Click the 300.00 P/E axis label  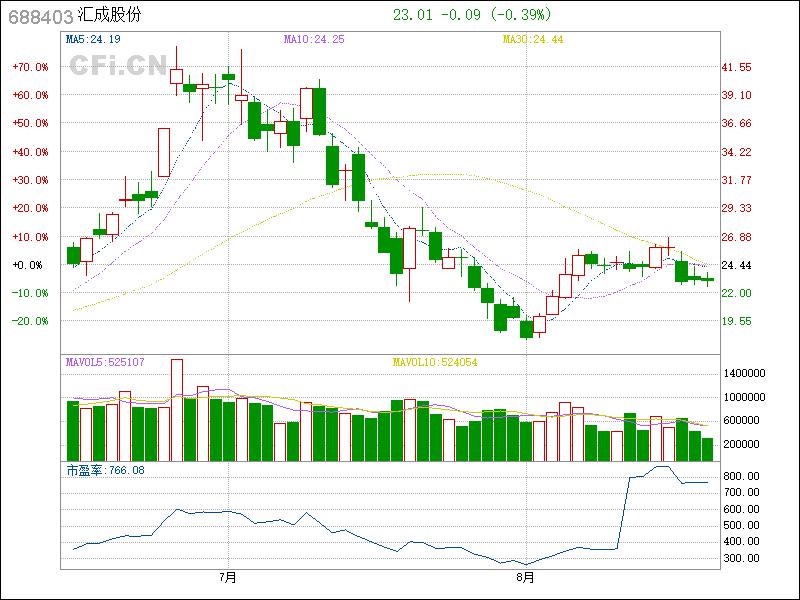click(x=741, y=558)
